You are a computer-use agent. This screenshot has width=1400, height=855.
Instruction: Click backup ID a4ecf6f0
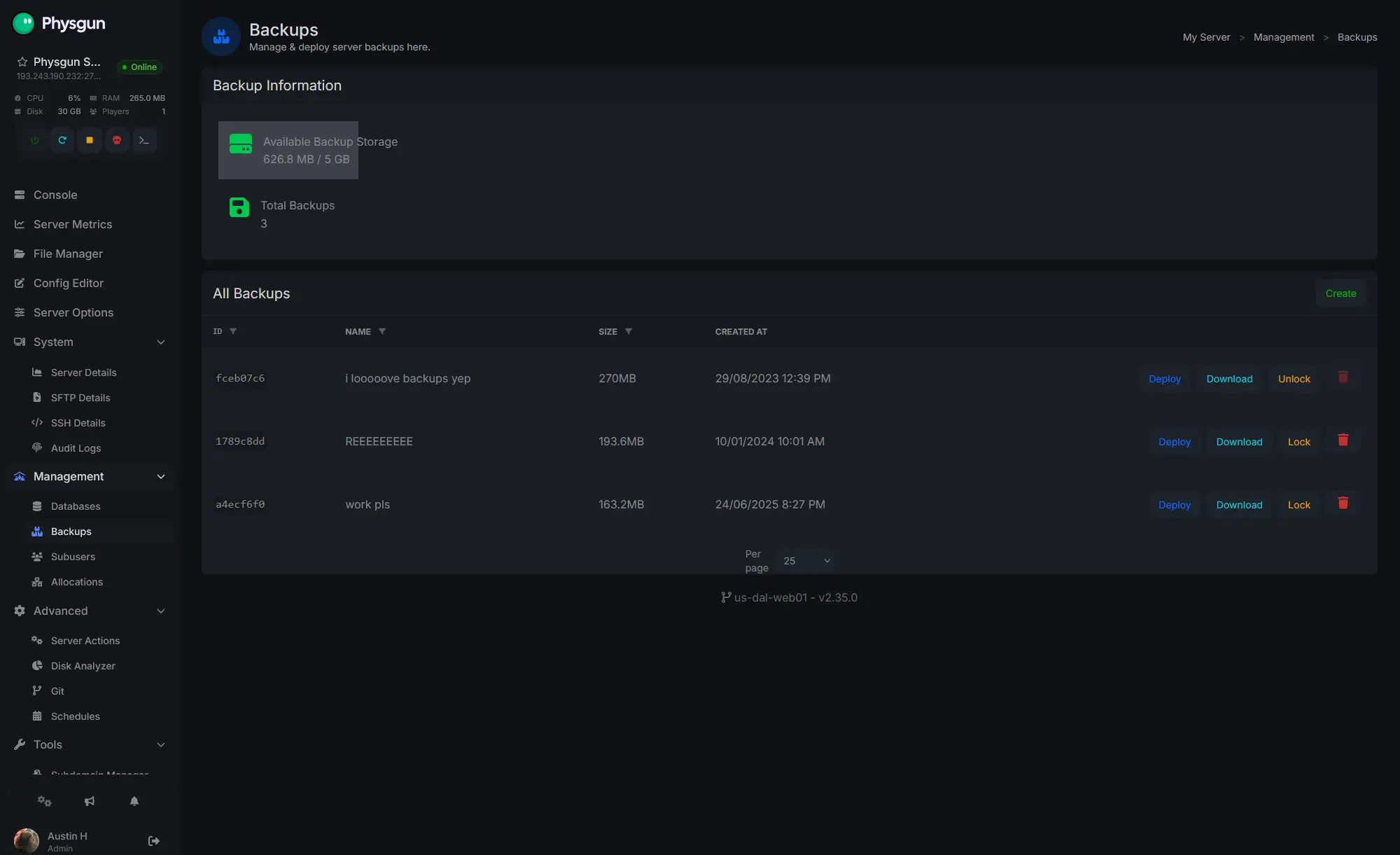pos(240,504)
